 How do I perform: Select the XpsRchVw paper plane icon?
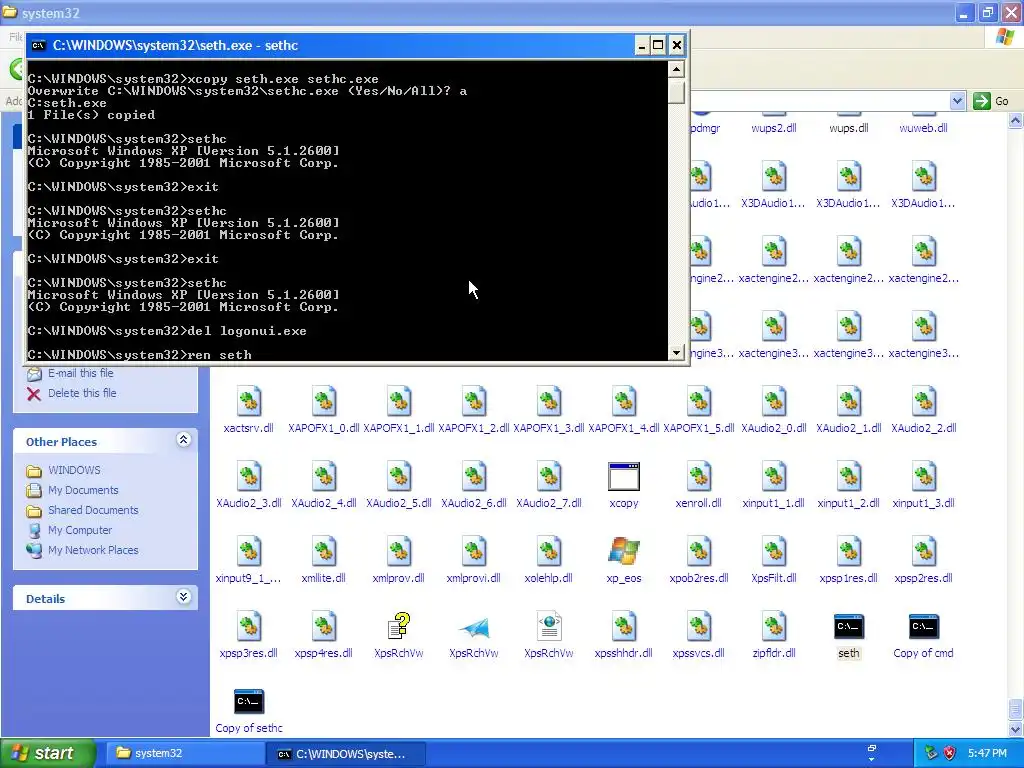[473, 627]
